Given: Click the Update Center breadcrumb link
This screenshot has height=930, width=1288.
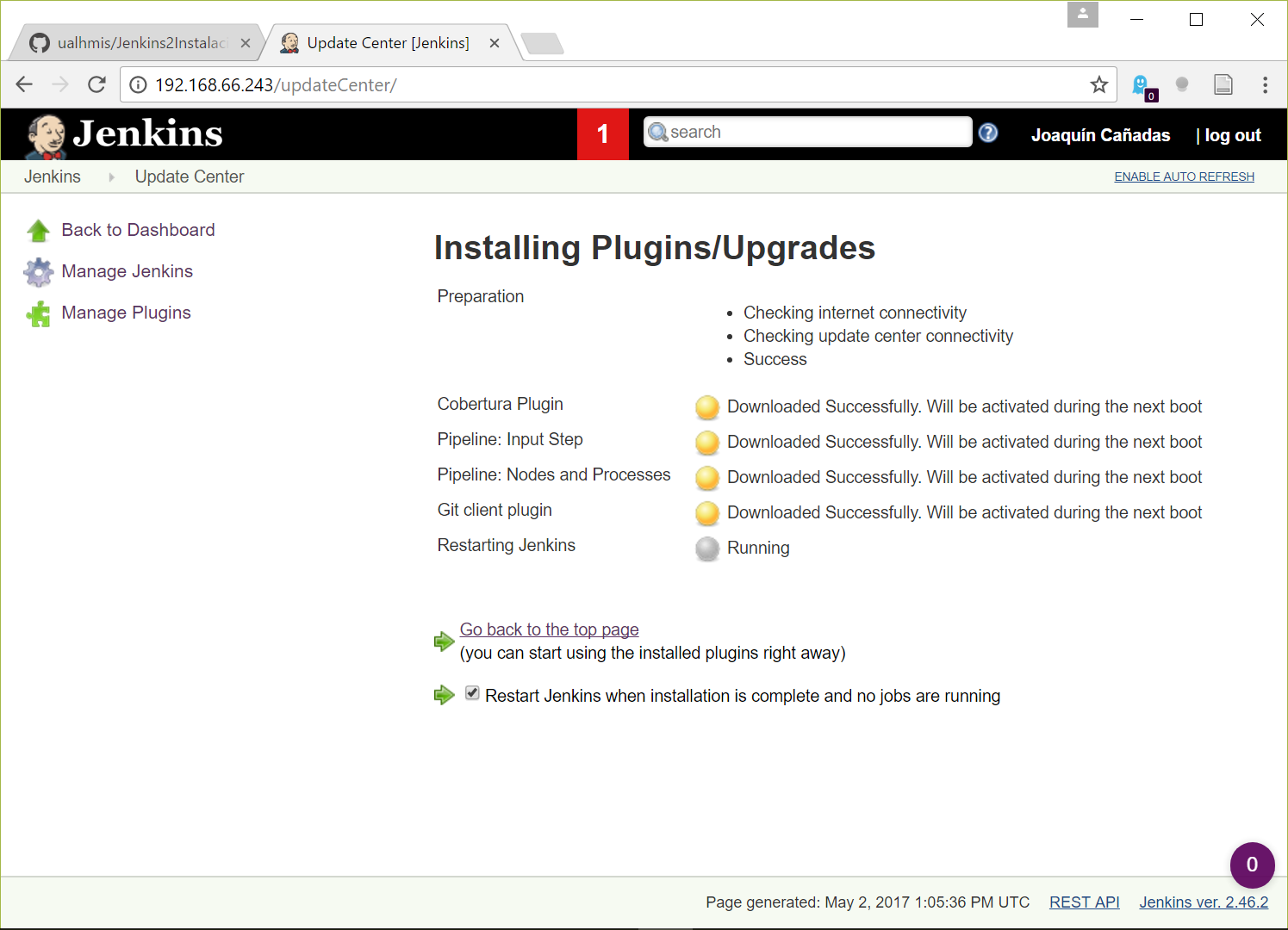Looking at the screenshot, I should click(190, 177).
